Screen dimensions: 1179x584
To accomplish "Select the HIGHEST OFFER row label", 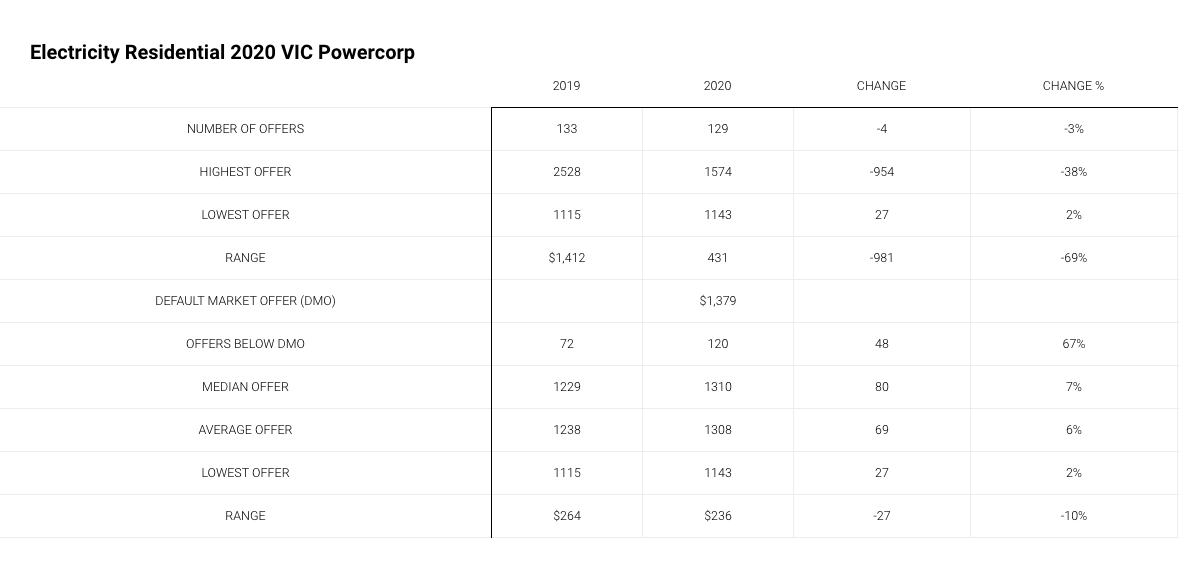I will click(x=245, y=171).
